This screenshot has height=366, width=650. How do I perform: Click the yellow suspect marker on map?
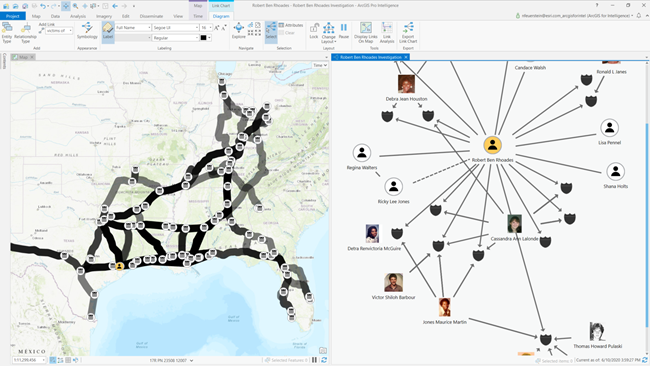pos(119,266)
